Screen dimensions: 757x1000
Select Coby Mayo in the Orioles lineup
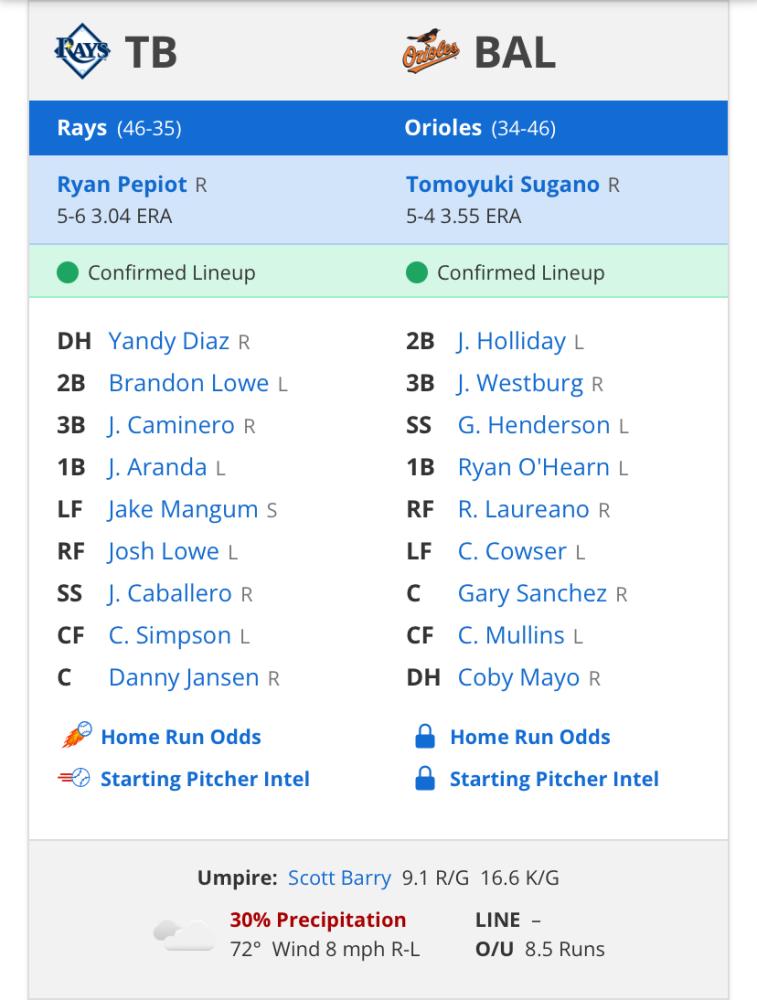(x=518, y=678)
